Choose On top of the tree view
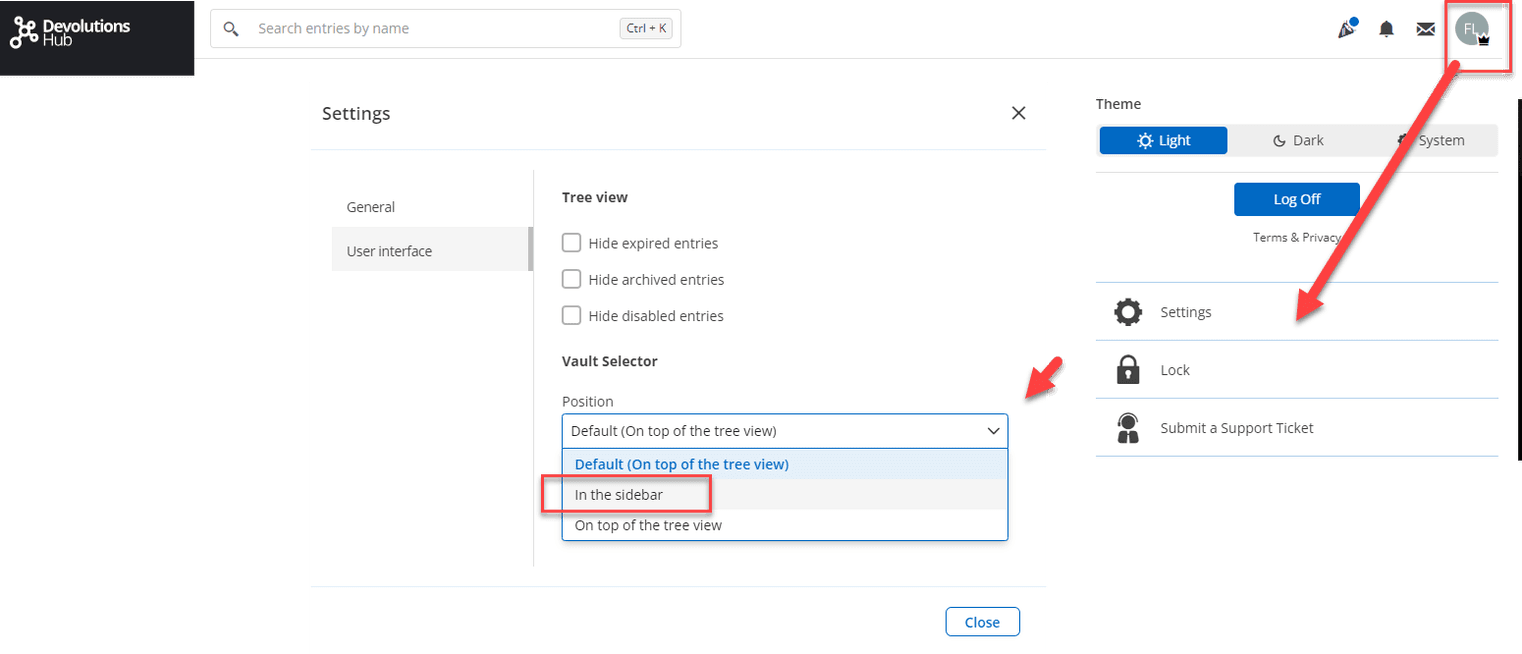 coord(648,525)
